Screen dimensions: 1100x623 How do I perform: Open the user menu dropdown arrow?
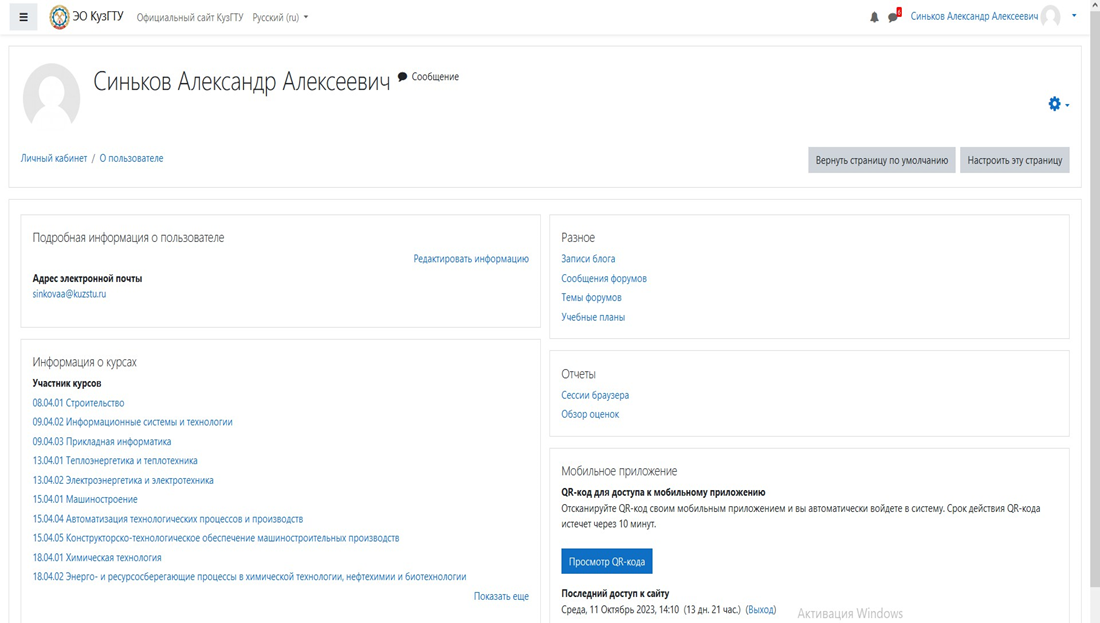pyautogui.click(x=1074, y=16)
